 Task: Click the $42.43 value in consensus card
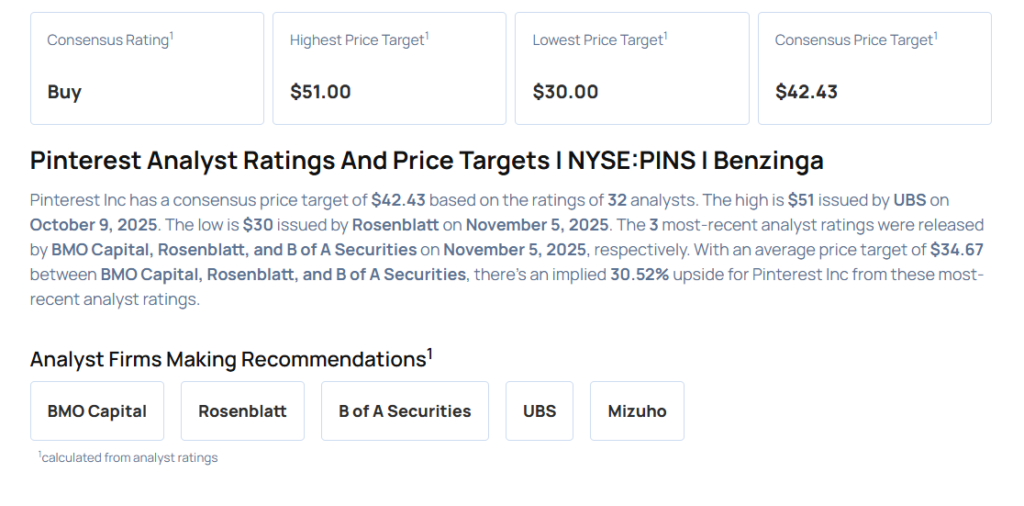click(806, 92)
